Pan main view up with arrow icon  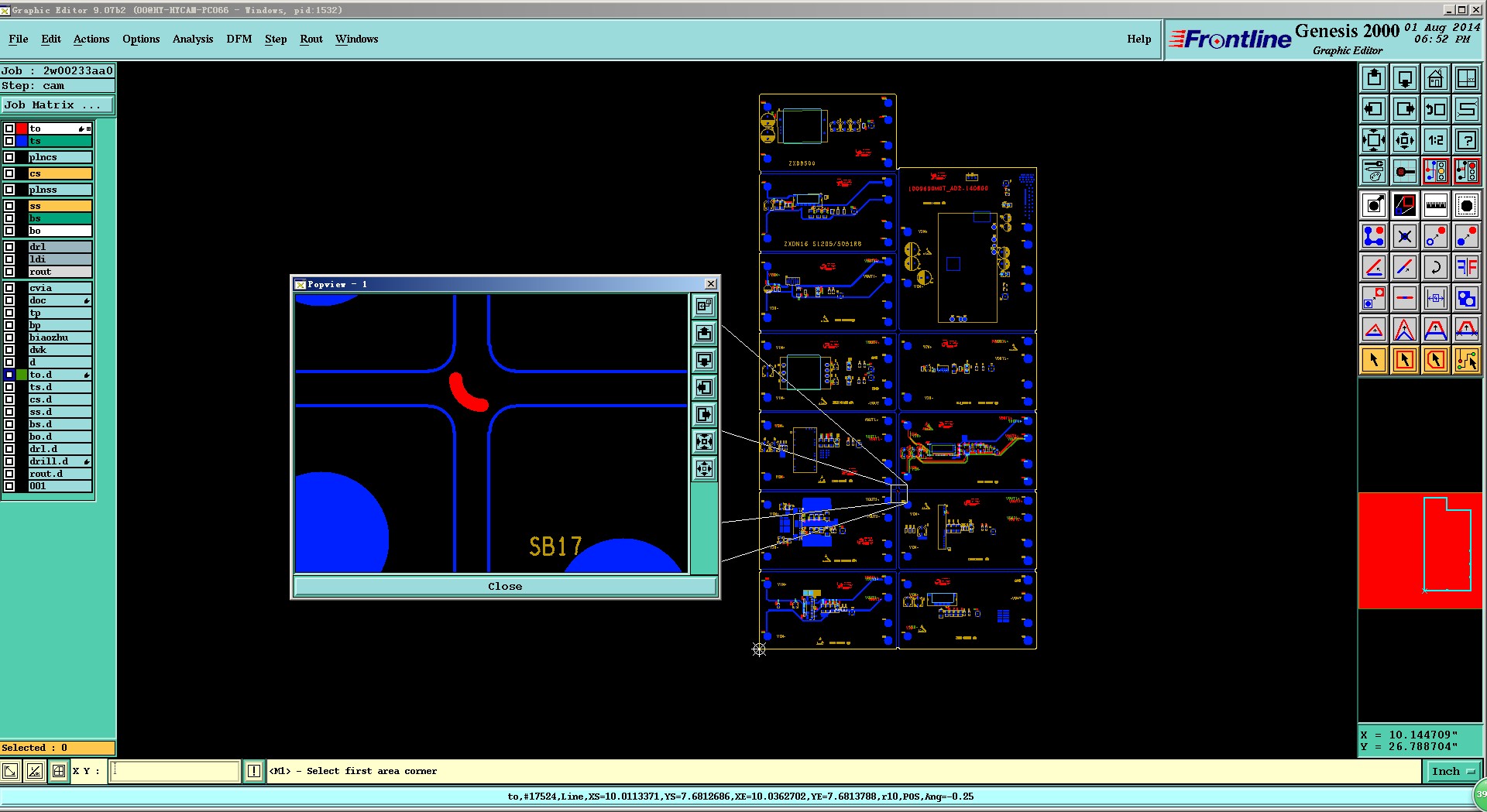point(1374,78)
